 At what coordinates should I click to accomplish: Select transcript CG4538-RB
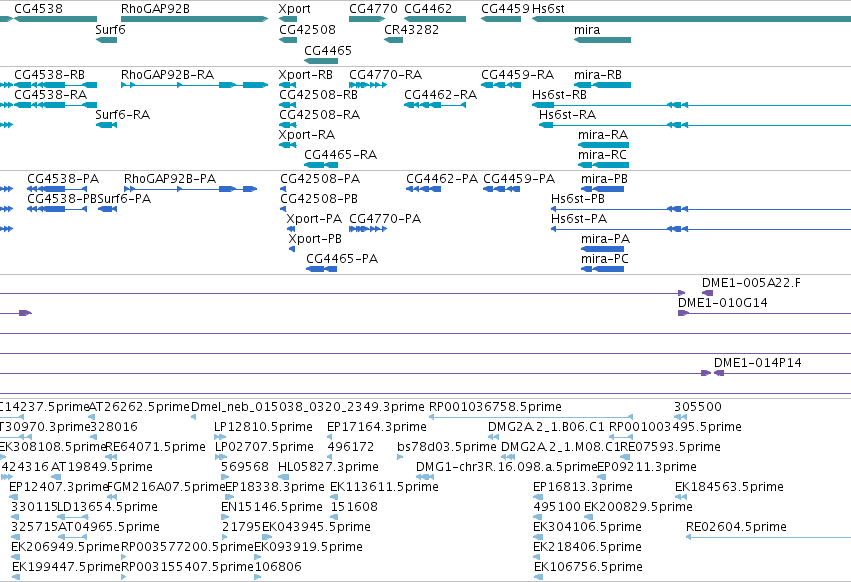click(56, 85)
